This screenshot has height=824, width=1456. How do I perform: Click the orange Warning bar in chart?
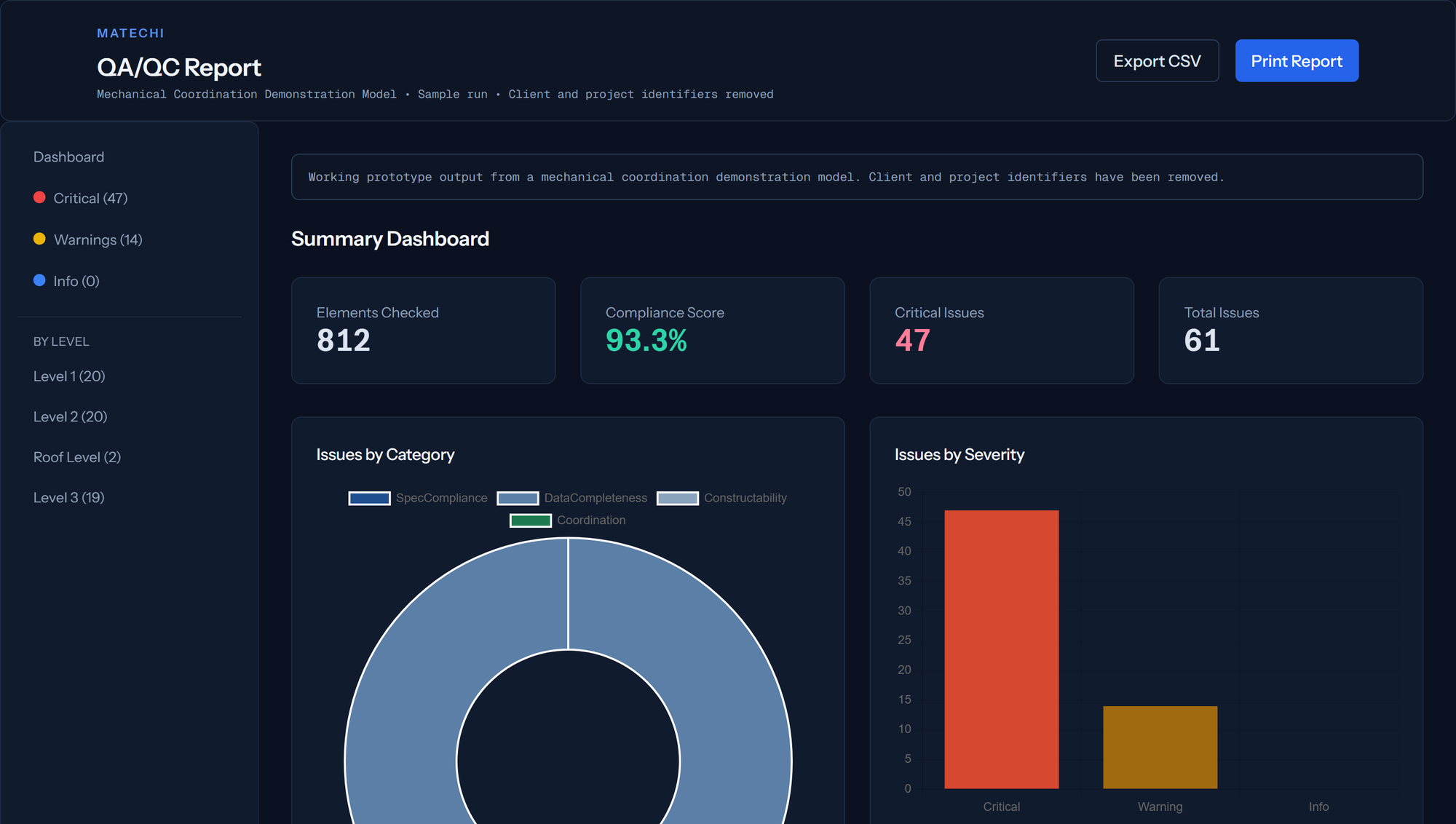tap(1160, 748)
